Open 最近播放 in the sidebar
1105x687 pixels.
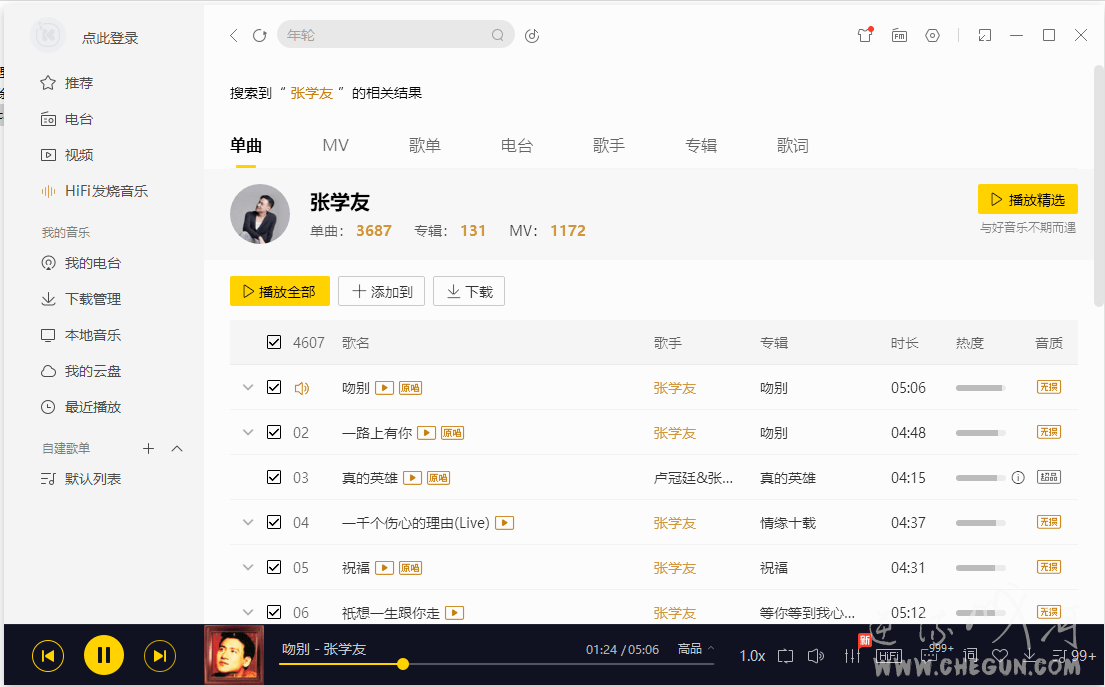pos(80,407)
